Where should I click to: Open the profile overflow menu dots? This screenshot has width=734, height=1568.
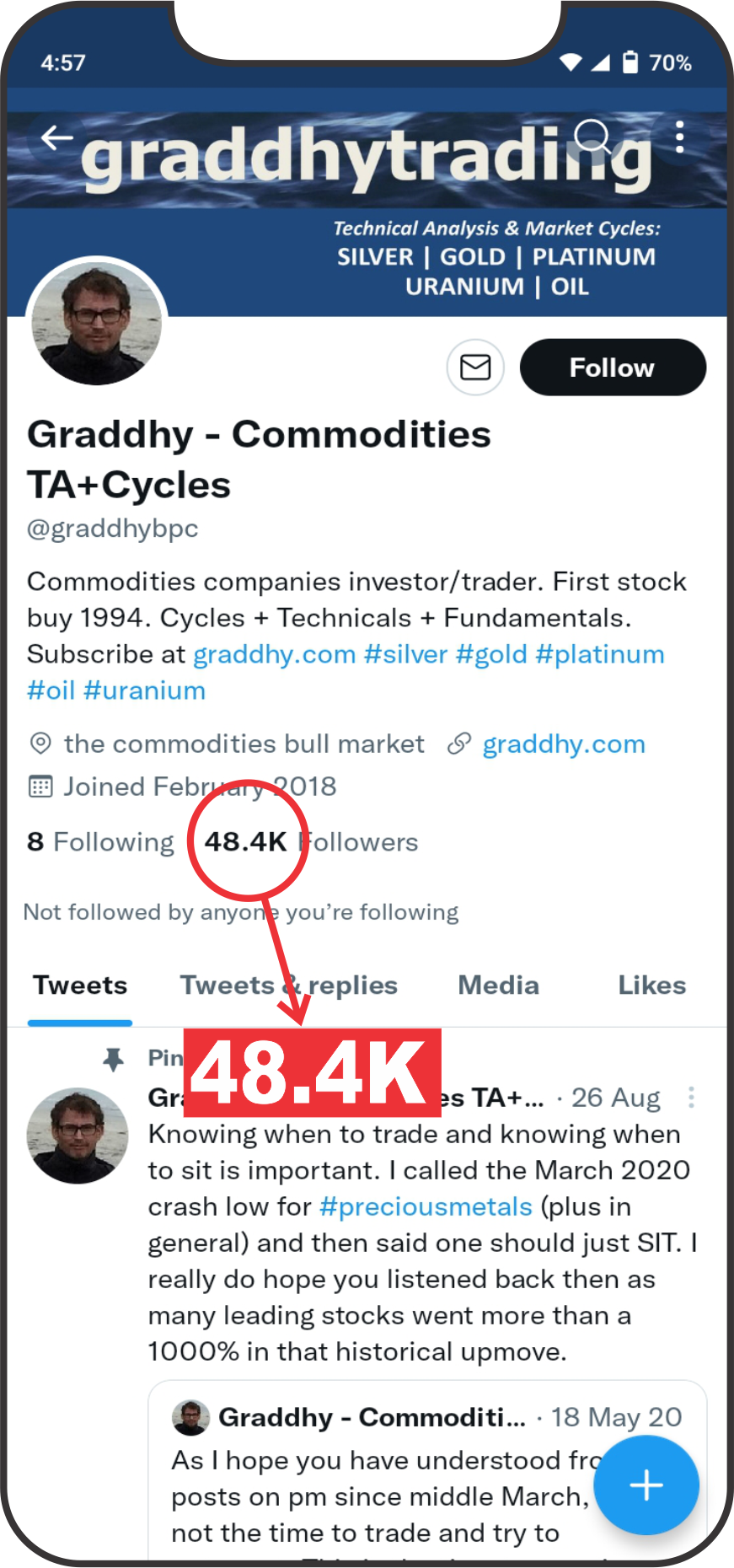(x=679, y=137)
